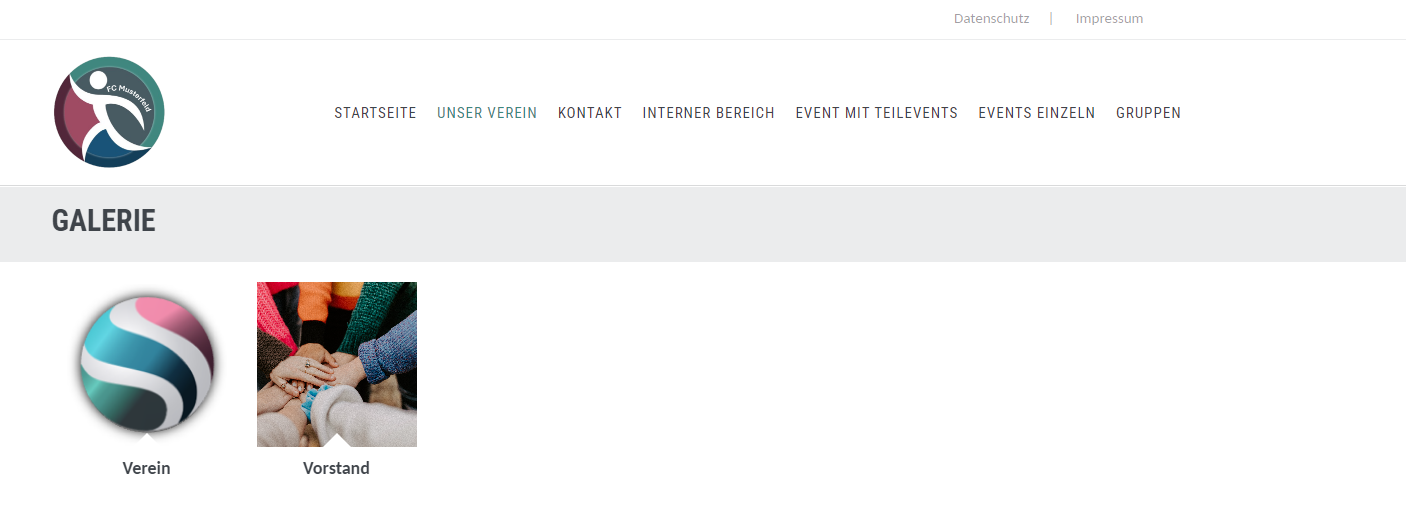Open the Impressum link
The image size is (1406, 530).
click(x=1109, y=18)
